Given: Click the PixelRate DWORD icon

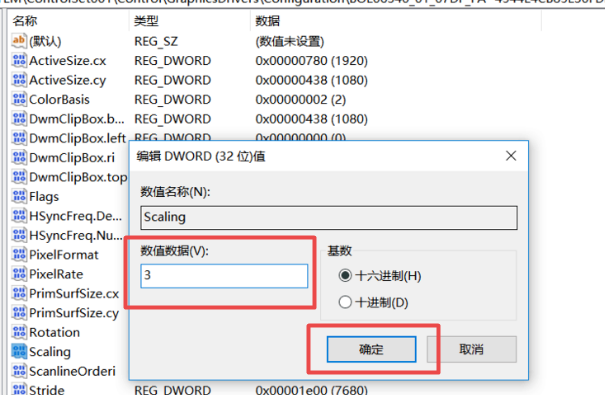Looking at the screenshot, I should (x=19, y=273).
